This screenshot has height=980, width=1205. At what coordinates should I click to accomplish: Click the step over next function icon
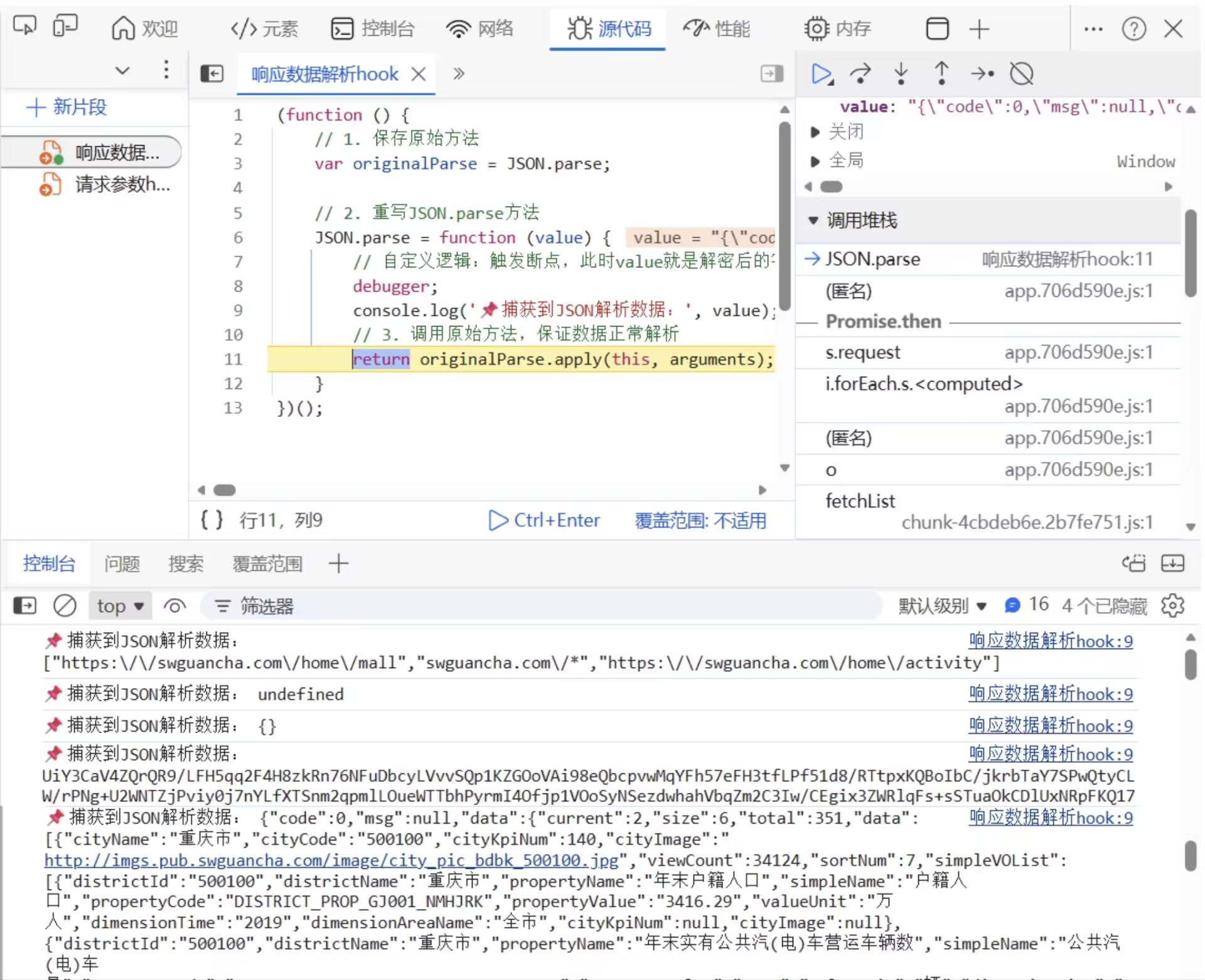860,74
